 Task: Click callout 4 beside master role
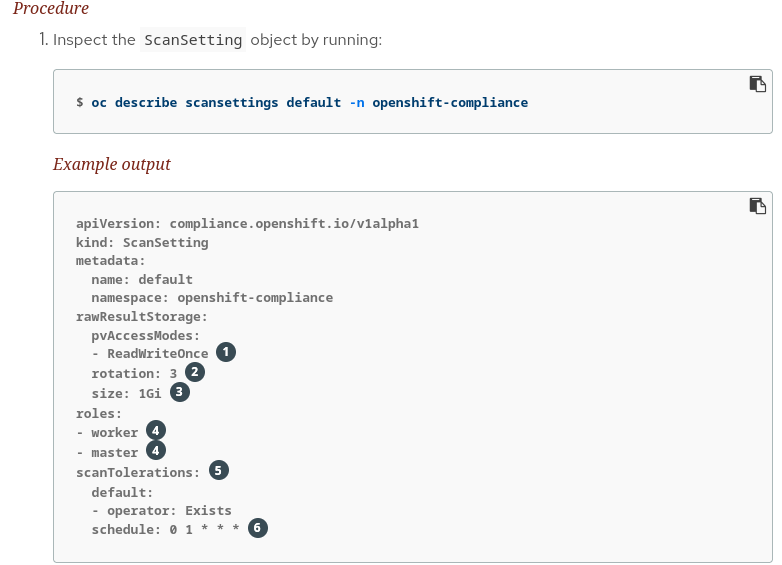coord(156,452)
